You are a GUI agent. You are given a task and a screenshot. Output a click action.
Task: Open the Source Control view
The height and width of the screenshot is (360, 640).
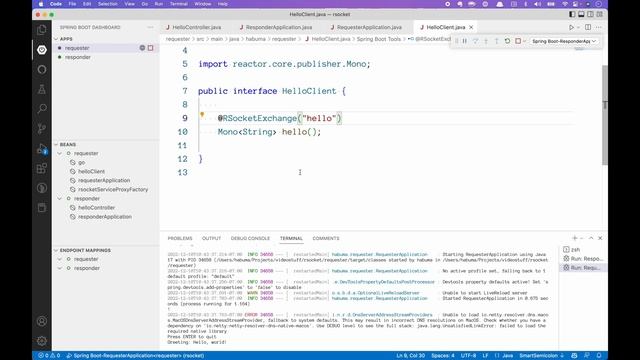tap(42, 129)
